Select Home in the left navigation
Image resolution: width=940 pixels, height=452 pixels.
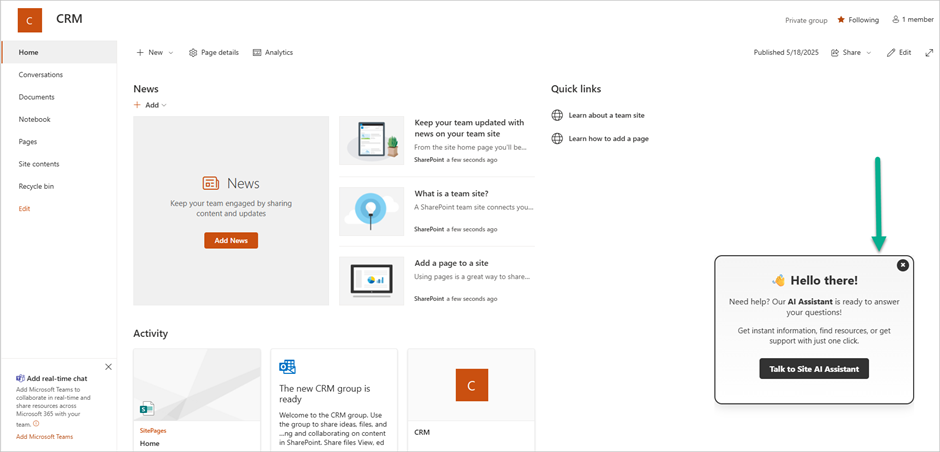tap(59, 52)
